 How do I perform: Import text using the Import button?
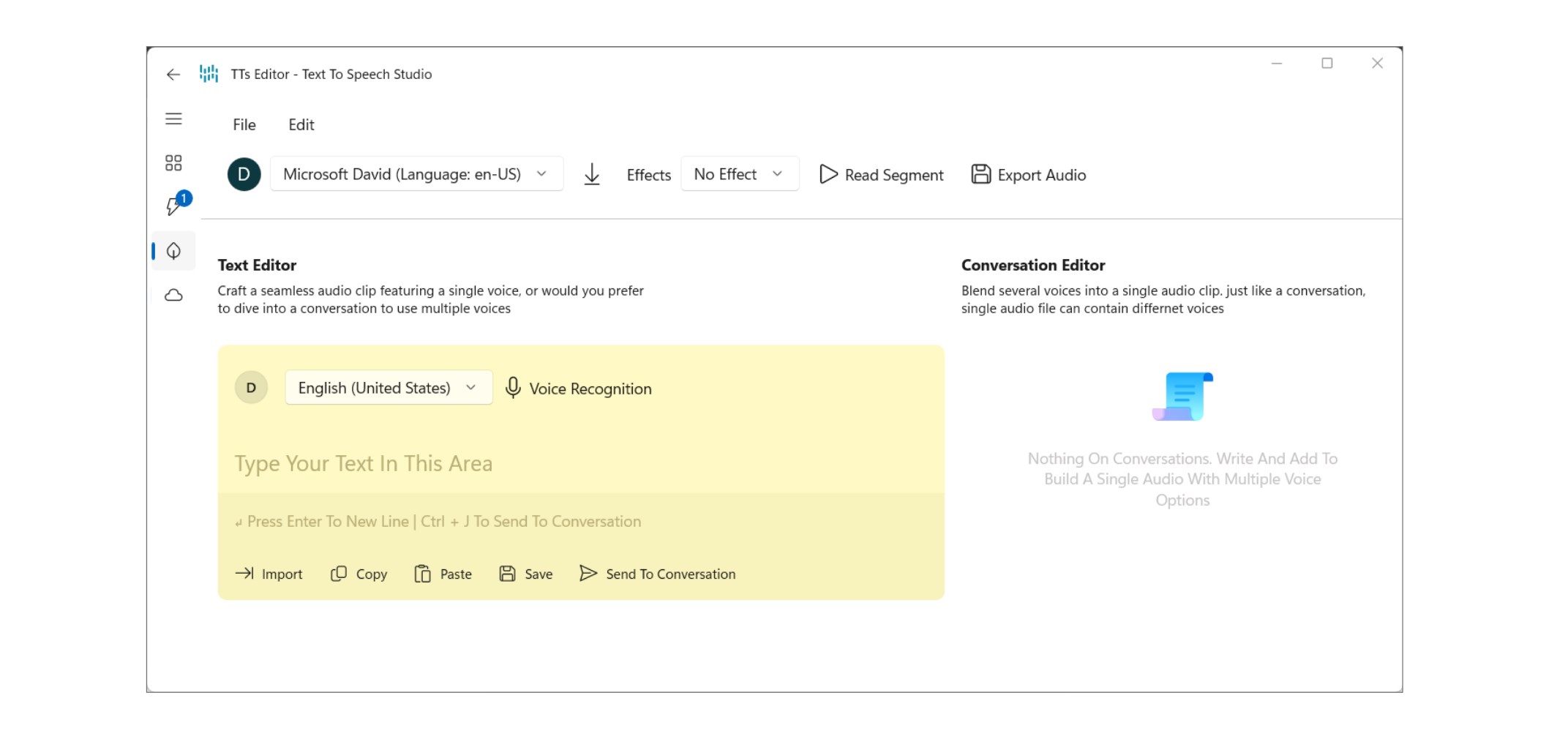pos(269,574)
